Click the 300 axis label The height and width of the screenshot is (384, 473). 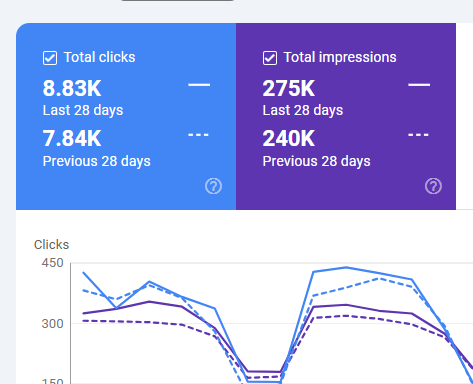tap(52, 324)
